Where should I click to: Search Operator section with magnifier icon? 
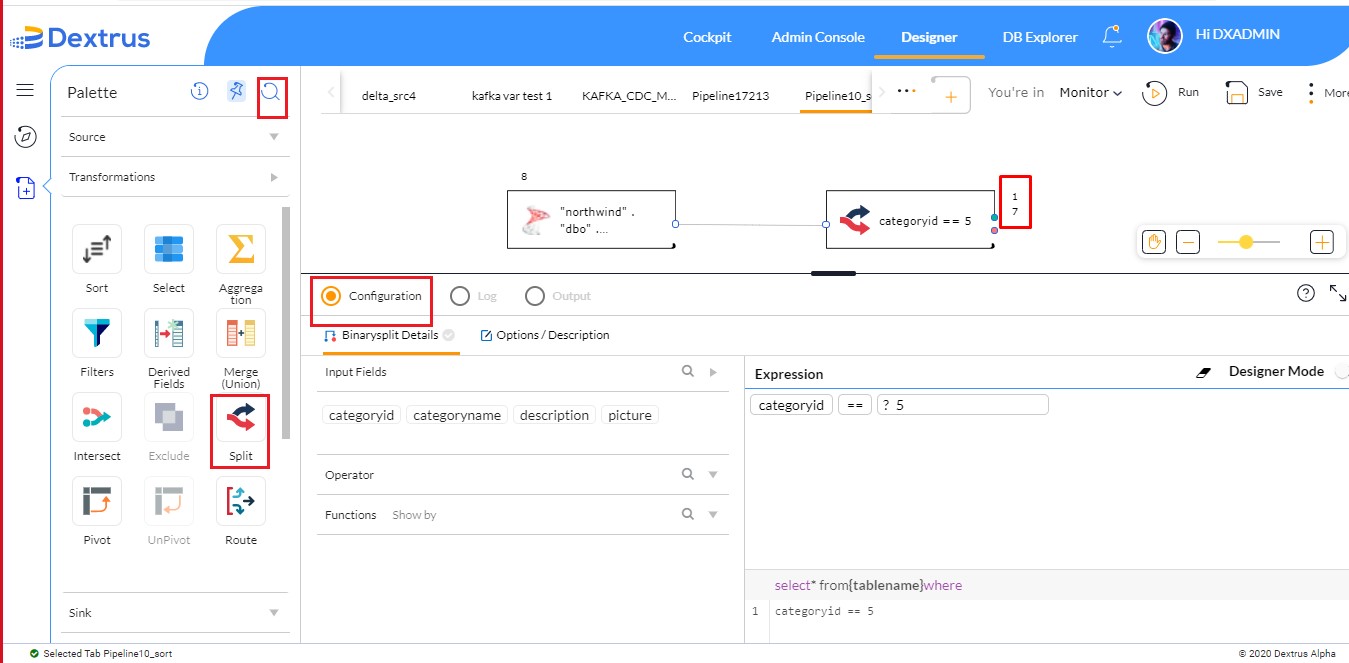point(687,474)
